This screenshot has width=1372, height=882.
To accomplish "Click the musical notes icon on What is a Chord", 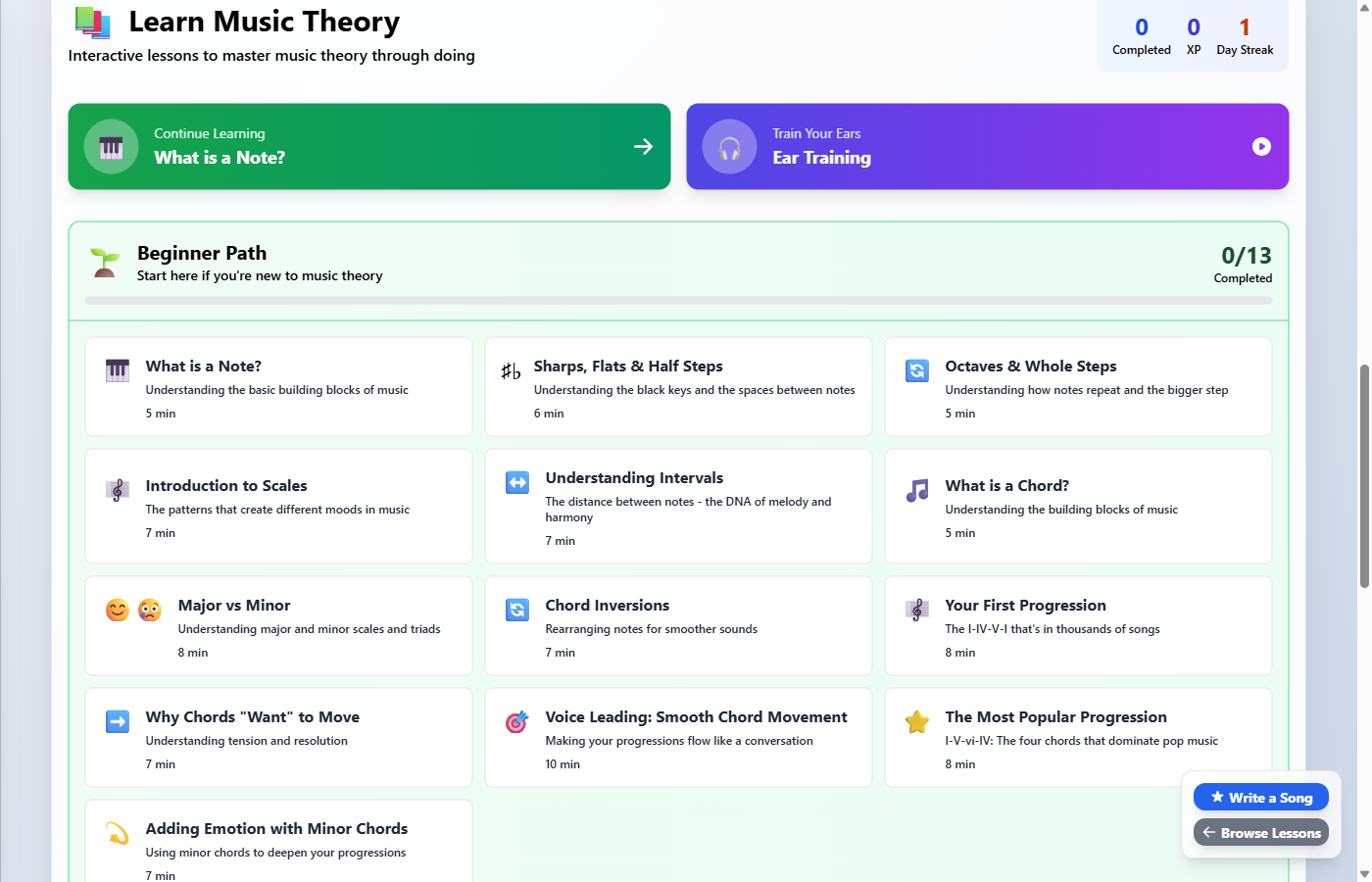I will 916,490.
